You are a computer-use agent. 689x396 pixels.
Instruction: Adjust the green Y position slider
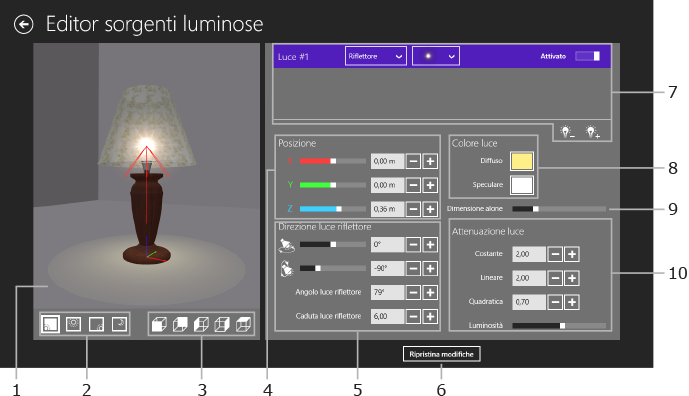click(333, 185)
